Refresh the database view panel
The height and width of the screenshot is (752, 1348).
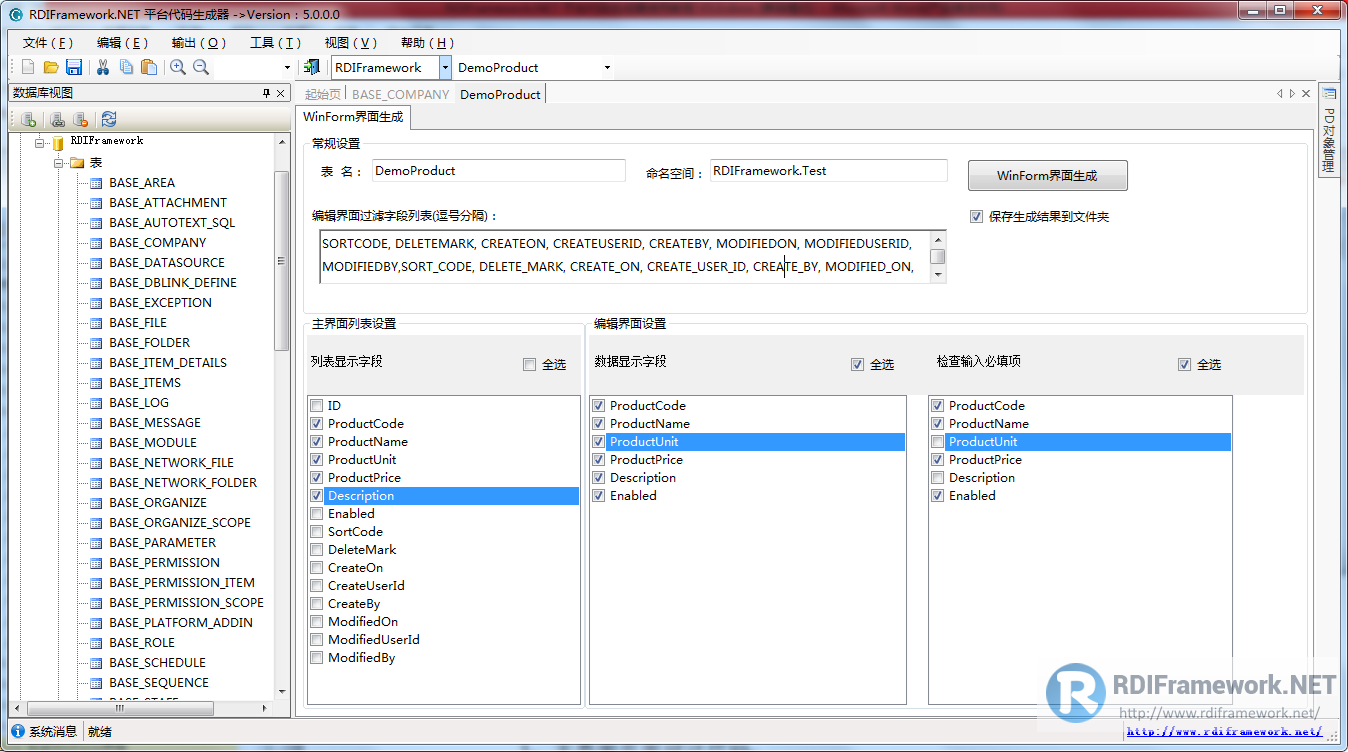(x=110, y=118)
